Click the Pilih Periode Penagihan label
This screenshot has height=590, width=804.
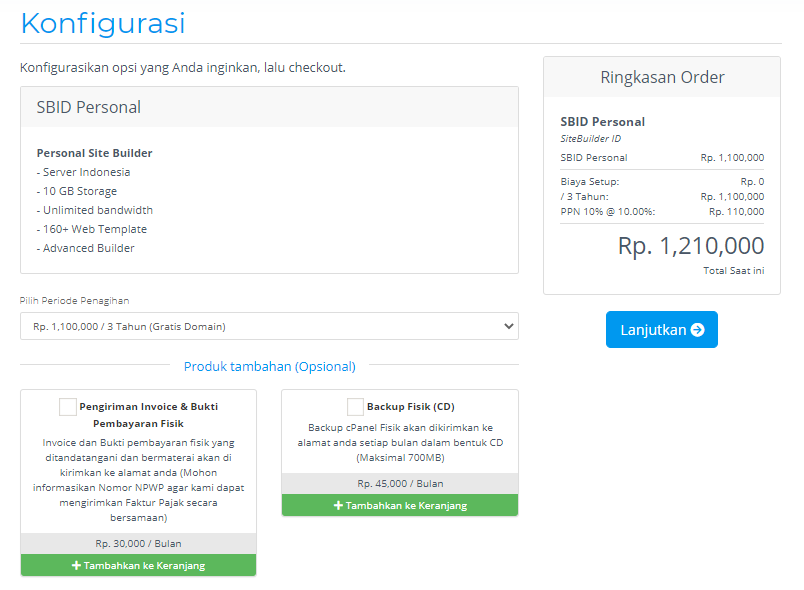(x=75, y=300)
